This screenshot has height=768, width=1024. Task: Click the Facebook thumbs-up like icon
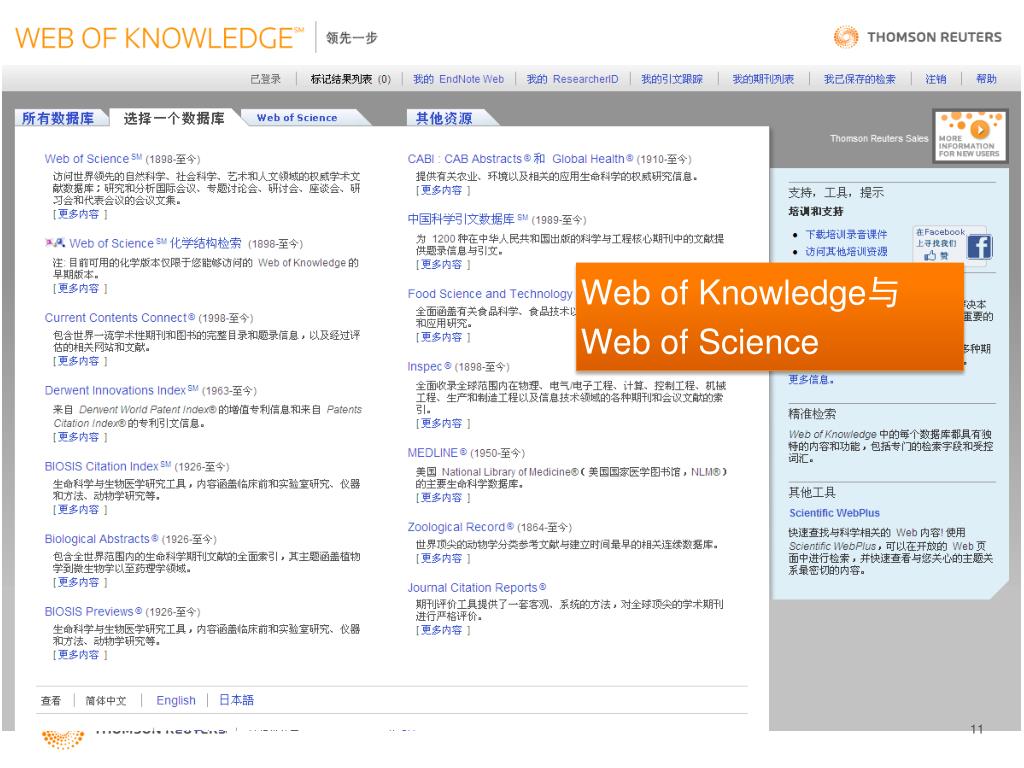click(930, 255)
